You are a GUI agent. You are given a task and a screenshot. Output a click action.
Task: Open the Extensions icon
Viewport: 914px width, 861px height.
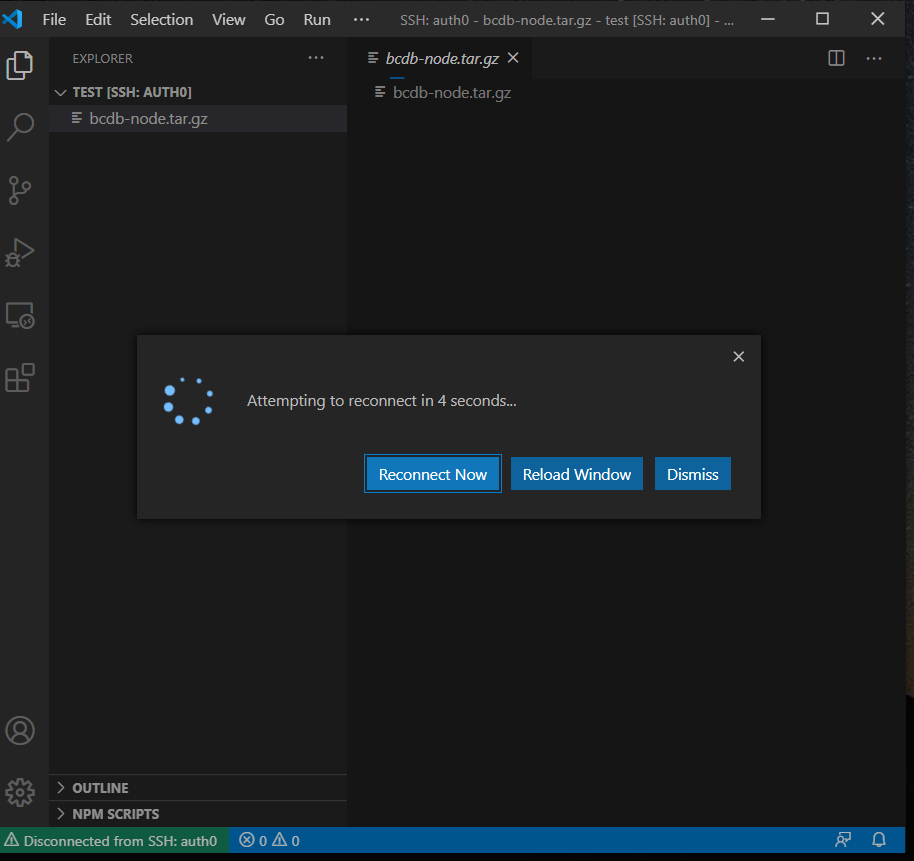click(20, 377)
